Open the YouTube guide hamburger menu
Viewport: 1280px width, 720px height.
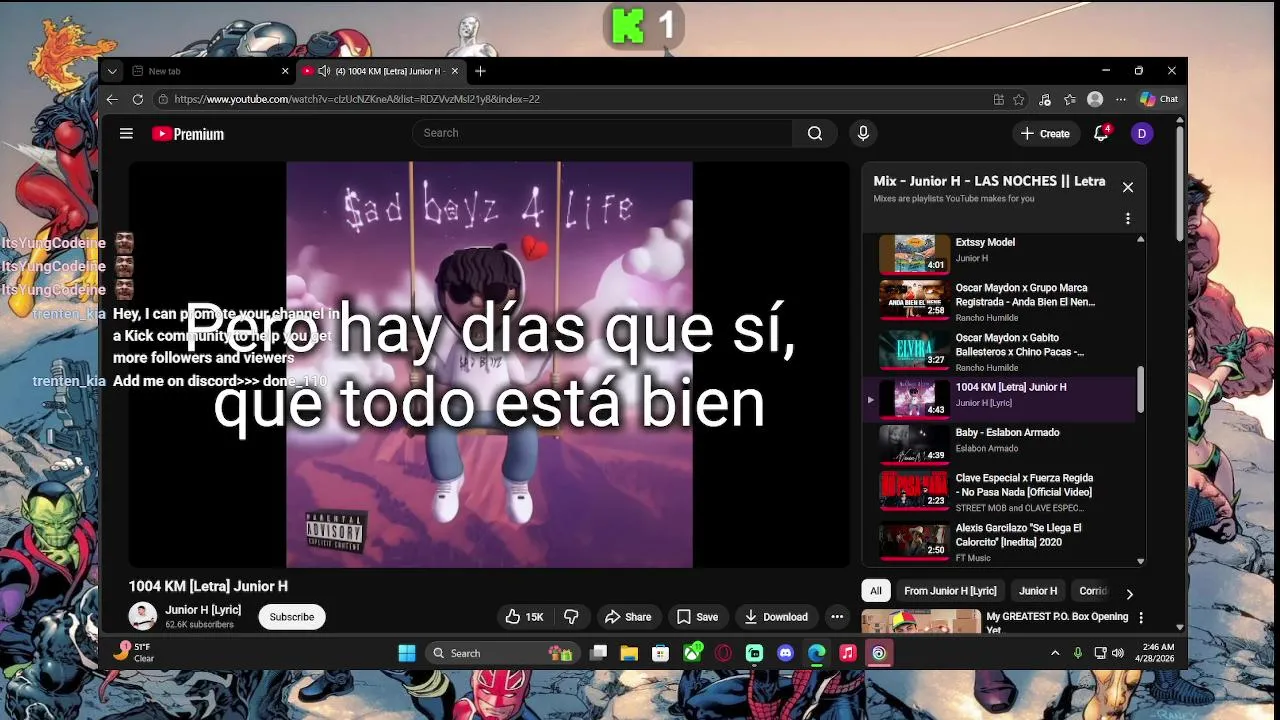click(126, 133)
